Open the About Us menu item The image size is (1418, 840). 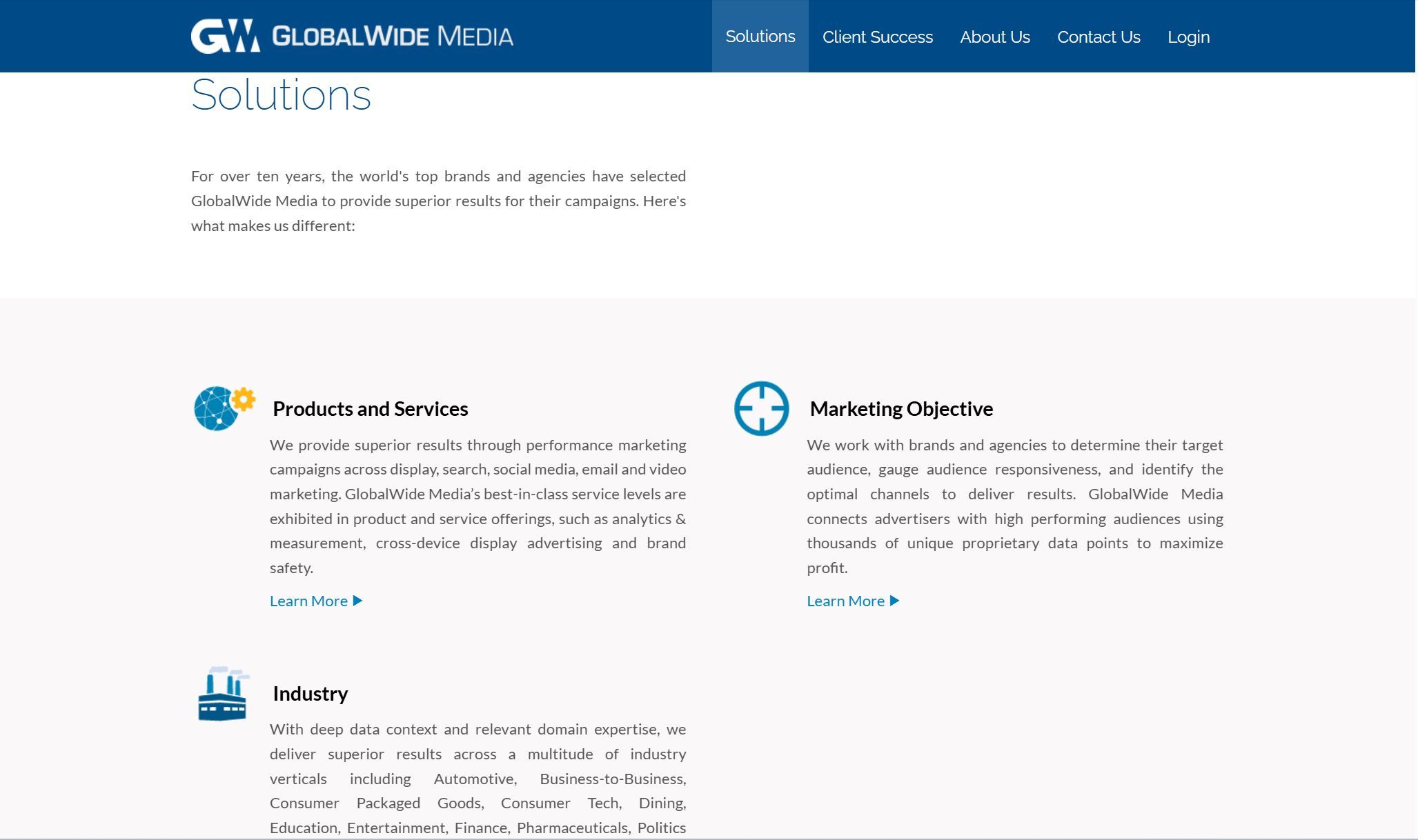994,37
